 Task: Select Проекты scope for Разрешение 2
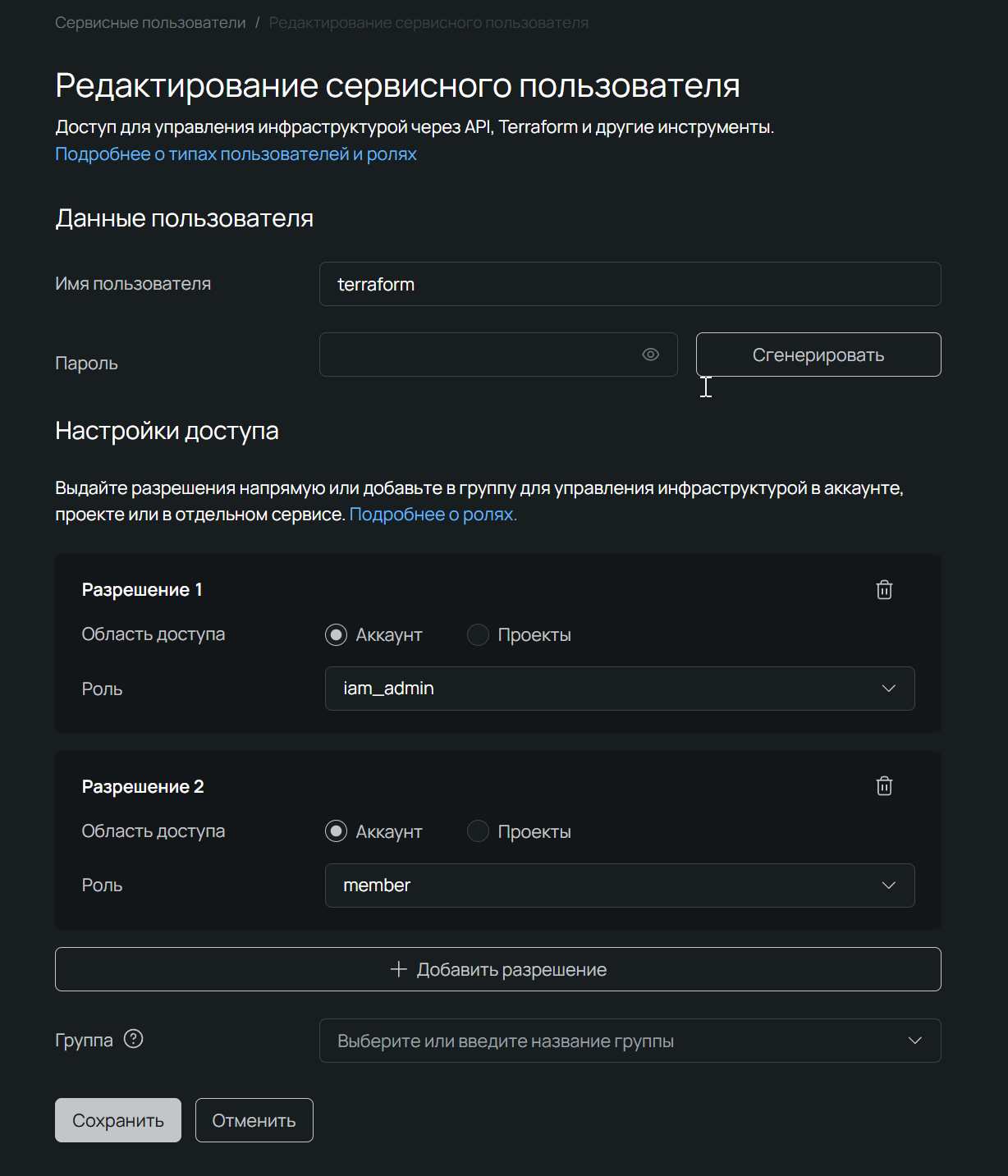pos(478,831)
